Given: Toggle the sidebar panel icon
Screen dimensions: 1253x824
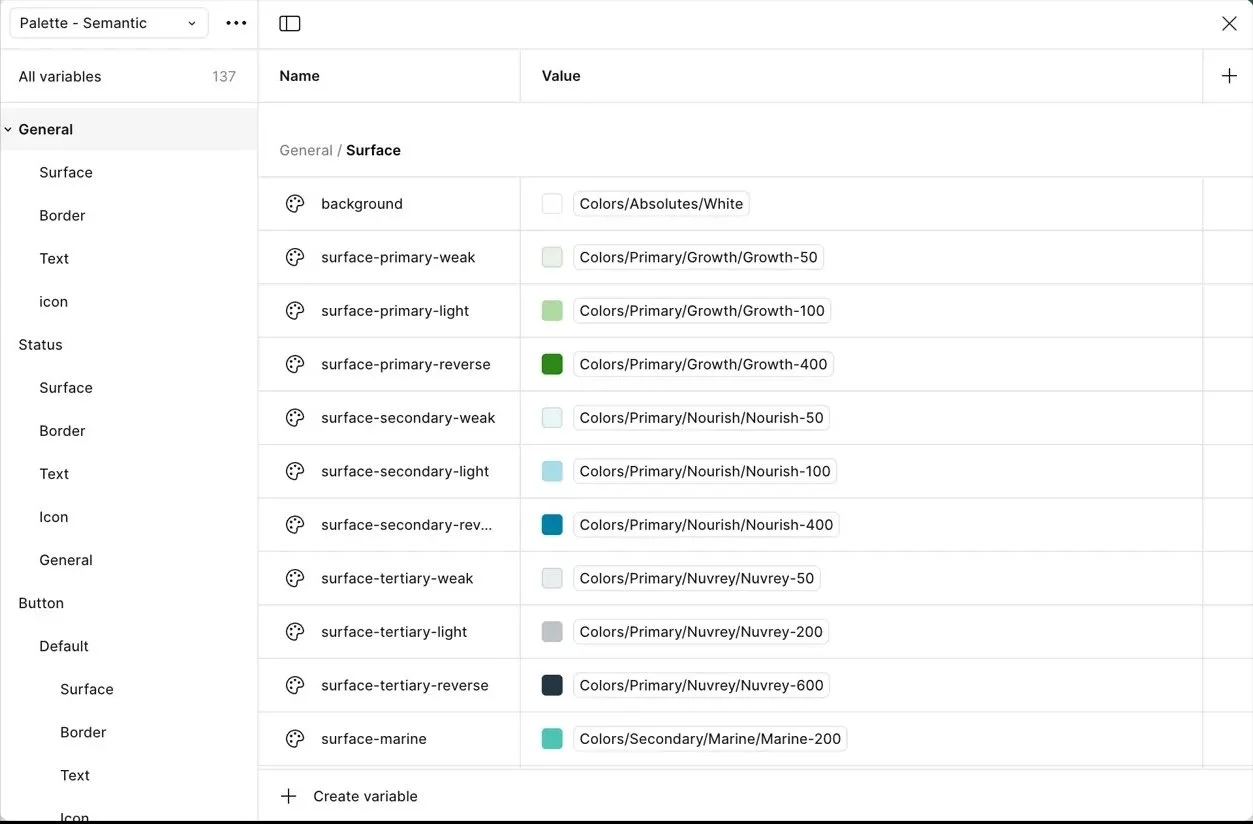Looking at the screenshot, I should (x=290, y=23).
